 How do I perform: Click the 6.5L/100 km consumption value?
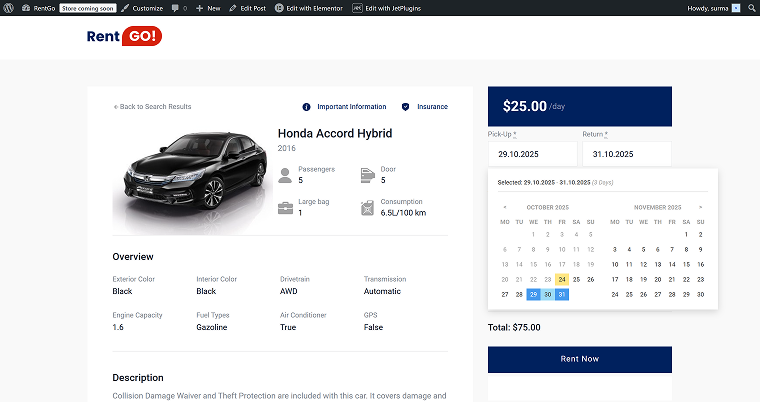click(x=403, y=213)
